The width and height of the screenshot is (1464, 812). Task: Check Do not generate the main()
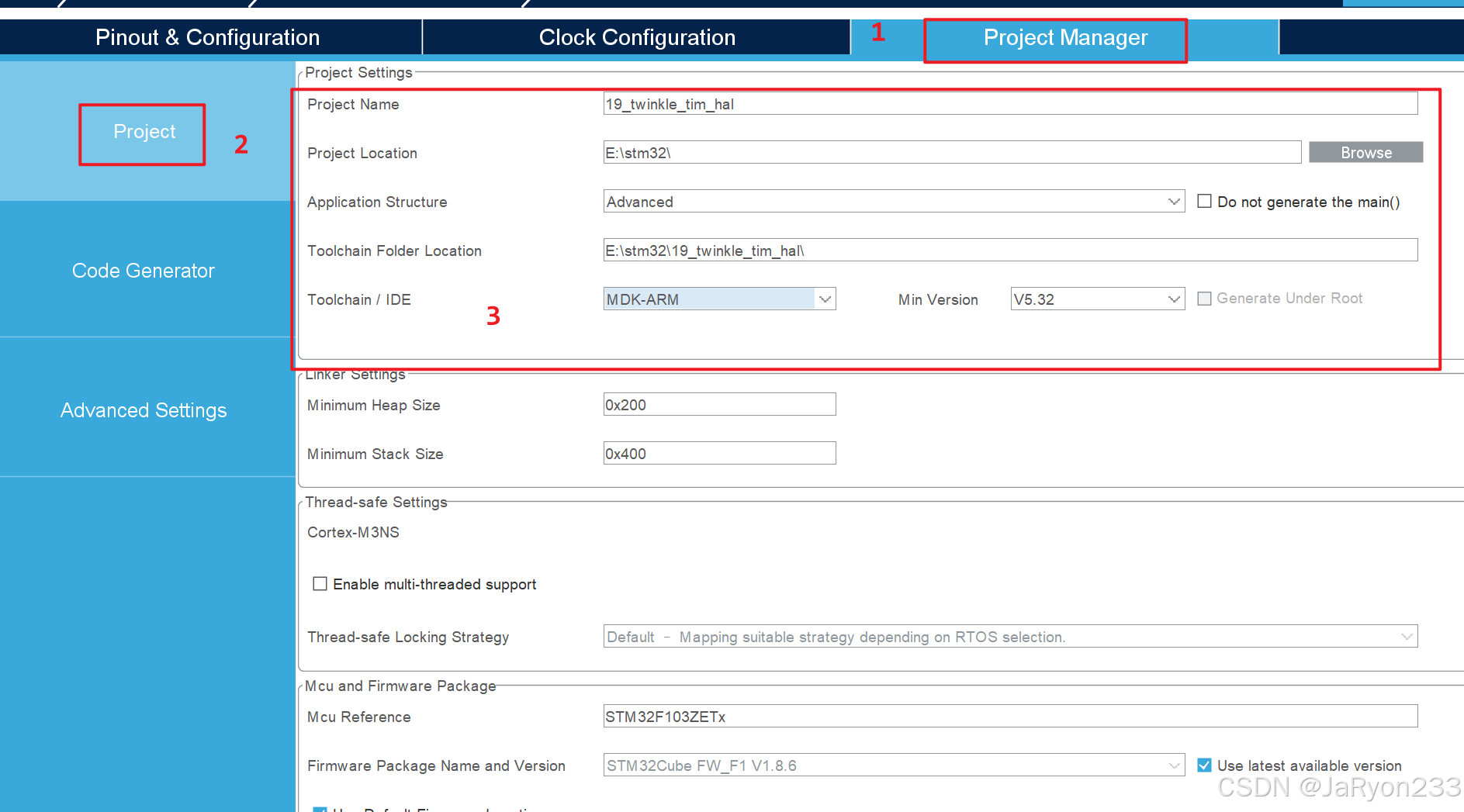click(x=1204, y=202)
